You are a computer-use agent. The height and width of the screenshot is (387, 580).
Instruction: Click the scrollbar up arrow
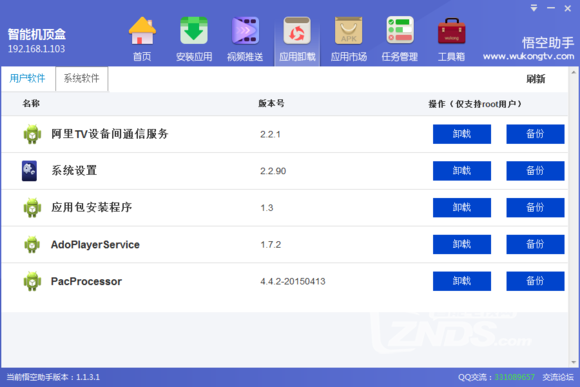574,72
